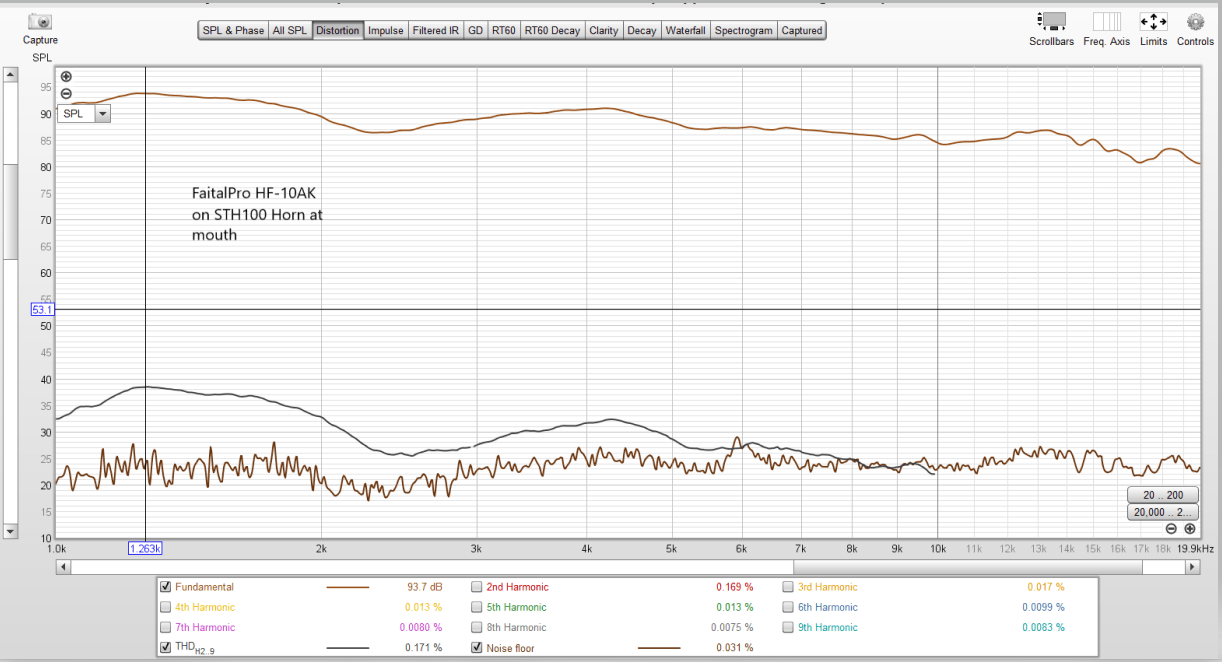The image size is (1222, 662).
Task: Click the FaitalPro HF-10AK graph annotation text
Action: click(x=257, y=213)
